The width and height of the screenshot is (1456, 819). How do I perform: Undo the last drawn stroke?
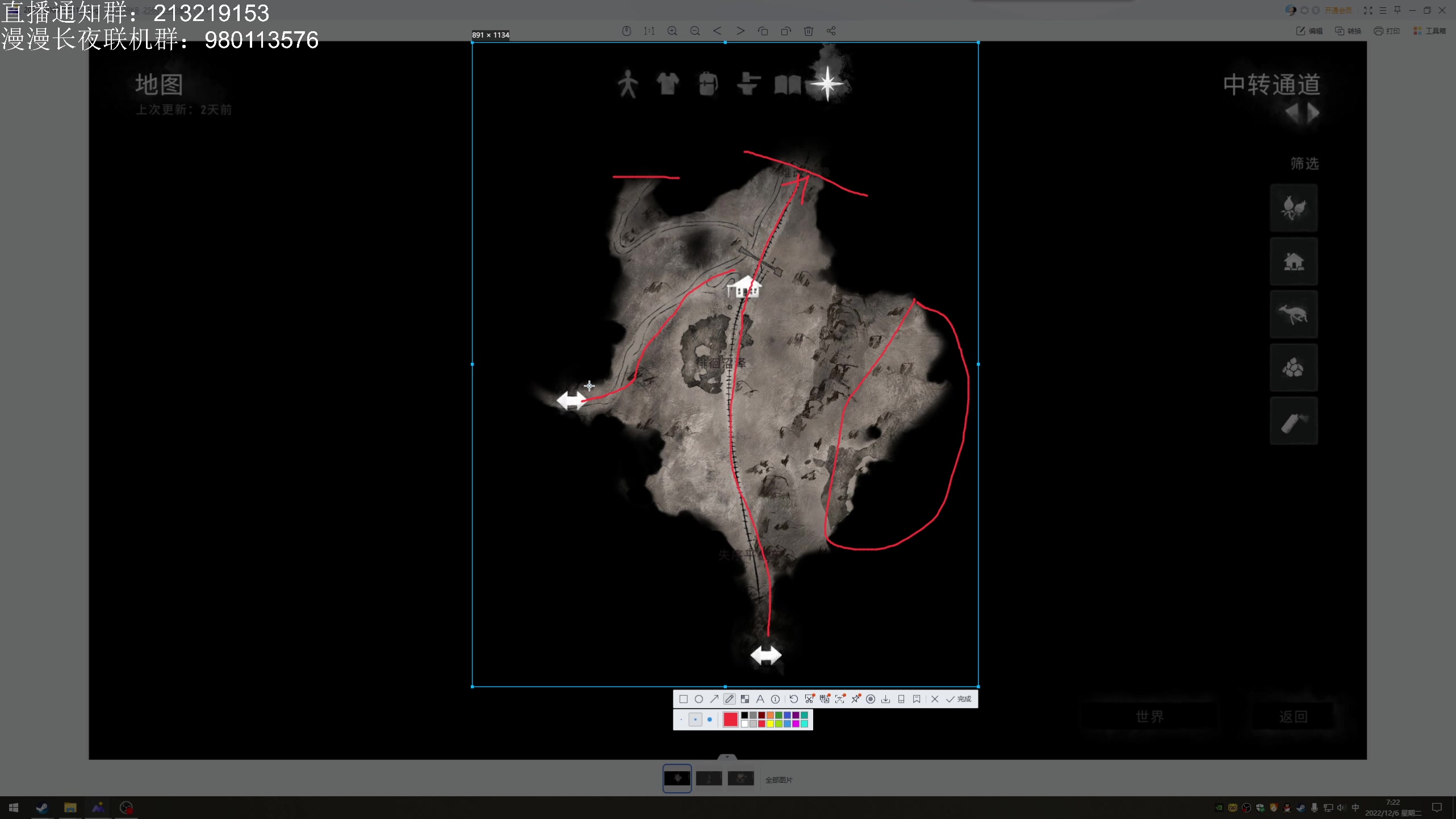794,699
